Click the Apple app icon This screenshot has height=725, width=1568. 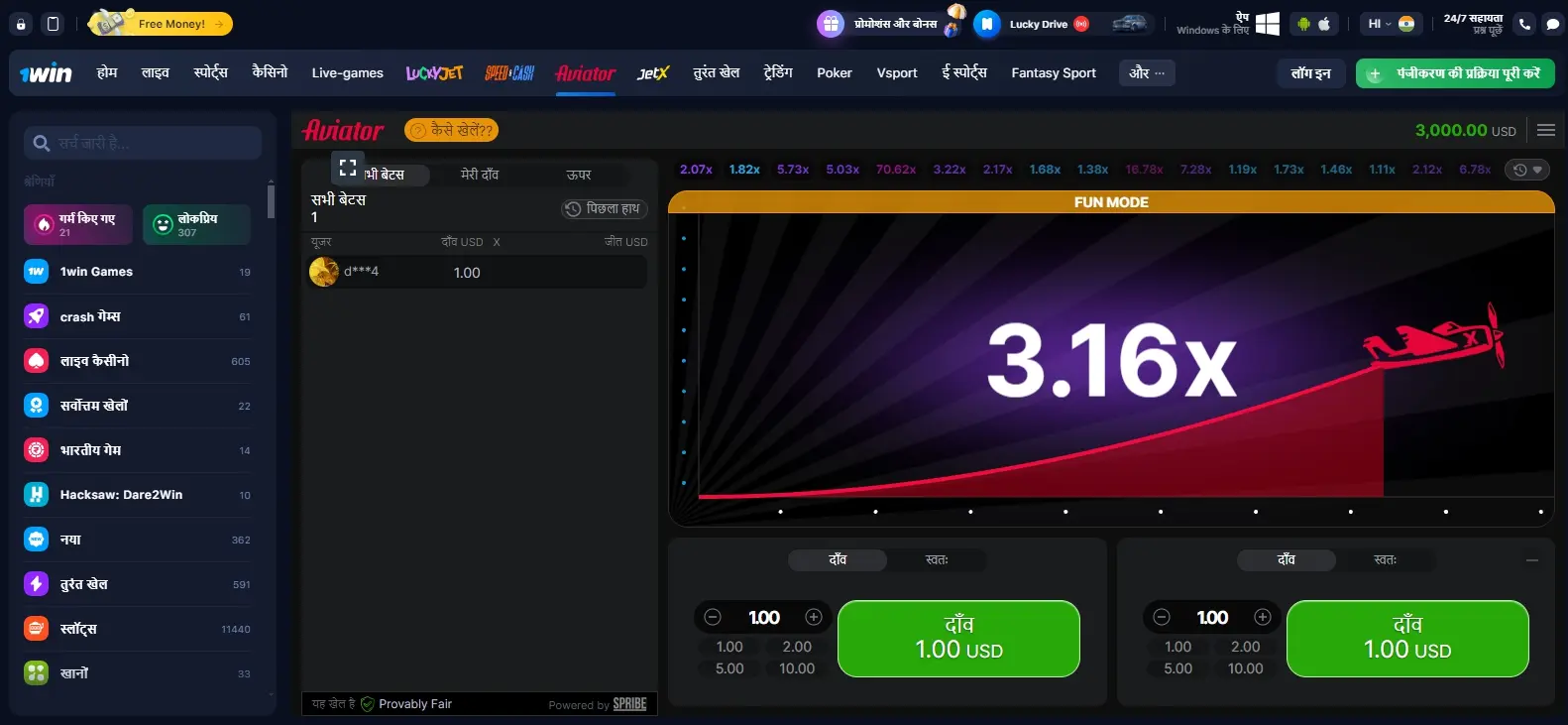tap(1324, 24)
